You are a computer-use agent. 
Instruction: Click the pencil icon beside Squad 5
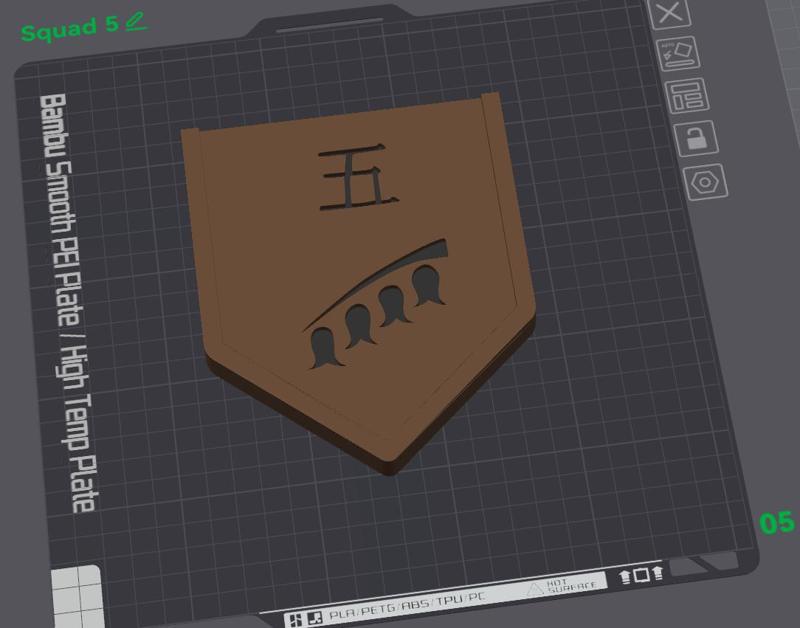[x=136, y=21]
